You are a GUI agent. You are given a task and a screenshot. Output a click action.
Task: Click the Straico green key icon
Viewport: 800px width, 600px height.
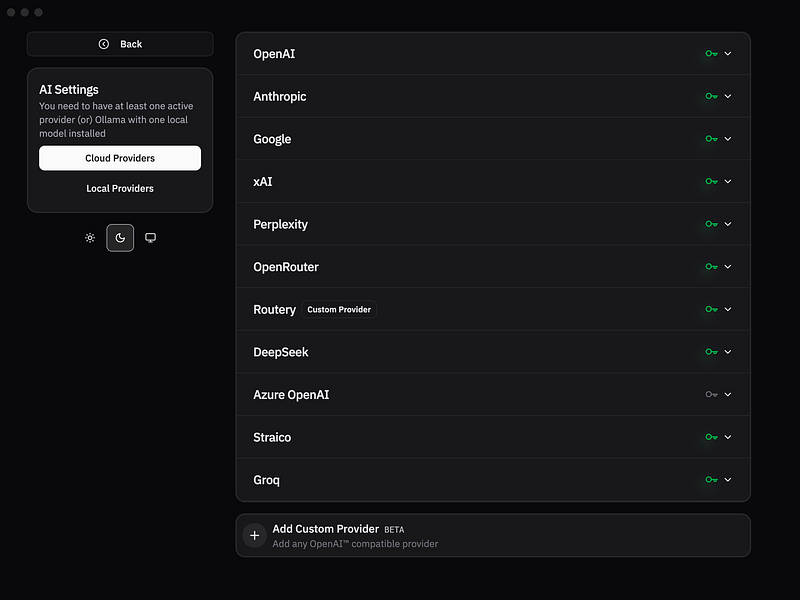tap(711, 437)
